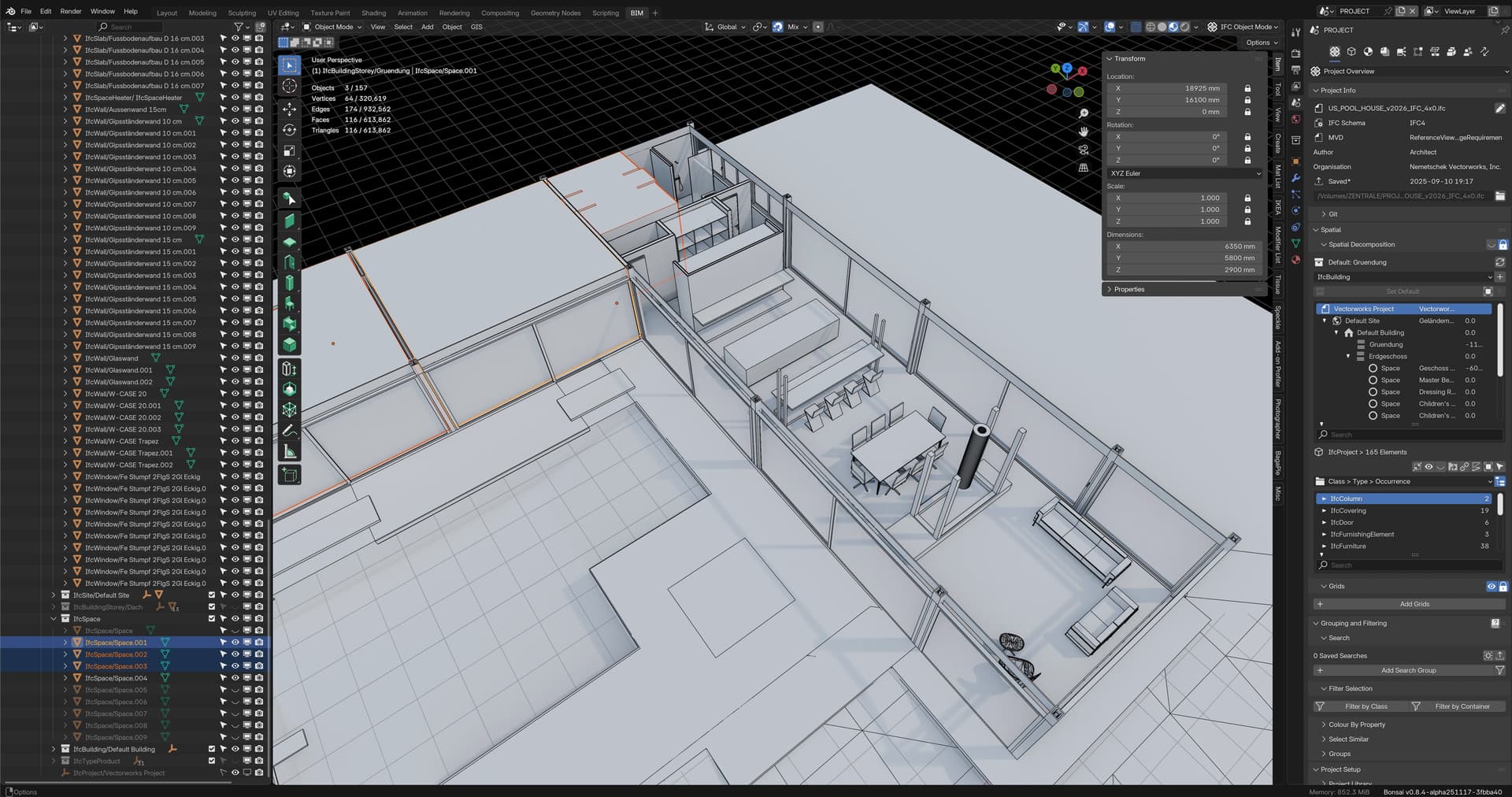Activate the Rotate tool
The width and height of the screenshot is (1512, 797).
(290, 130)
